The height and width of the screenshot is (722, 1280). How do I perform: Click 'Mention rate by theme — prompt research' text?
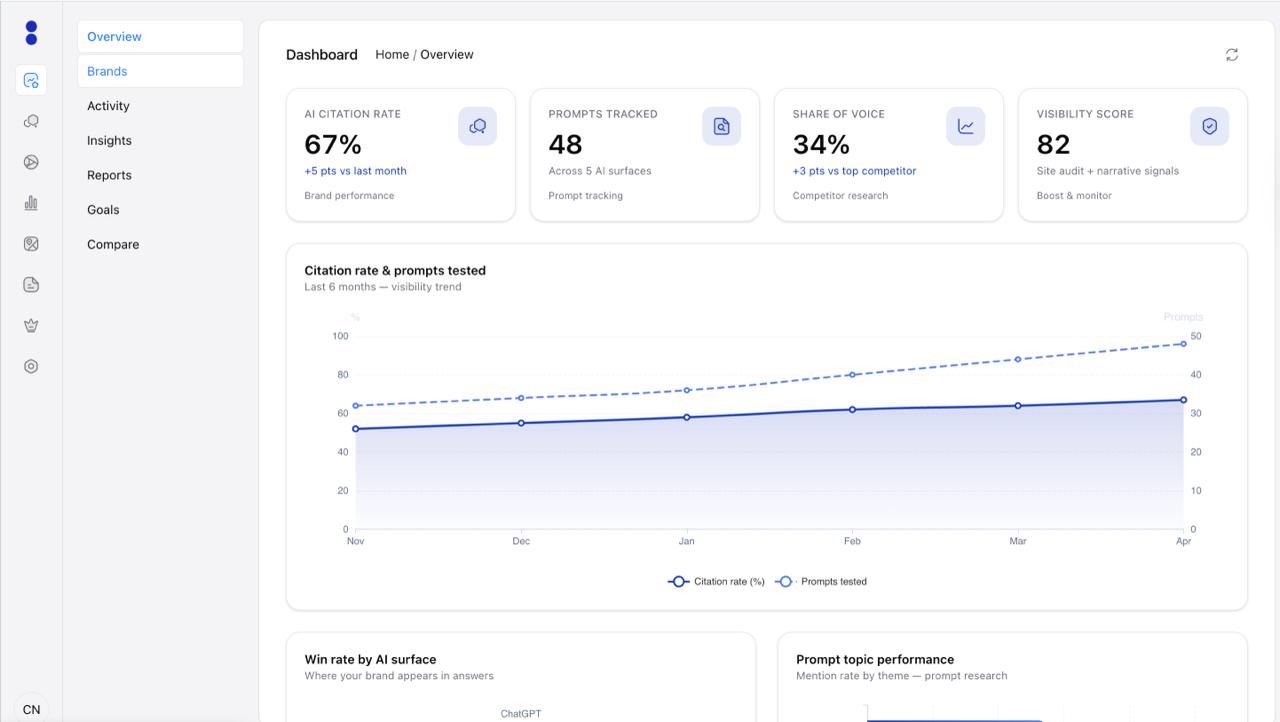pyautogui.click(x=902, y=676)
